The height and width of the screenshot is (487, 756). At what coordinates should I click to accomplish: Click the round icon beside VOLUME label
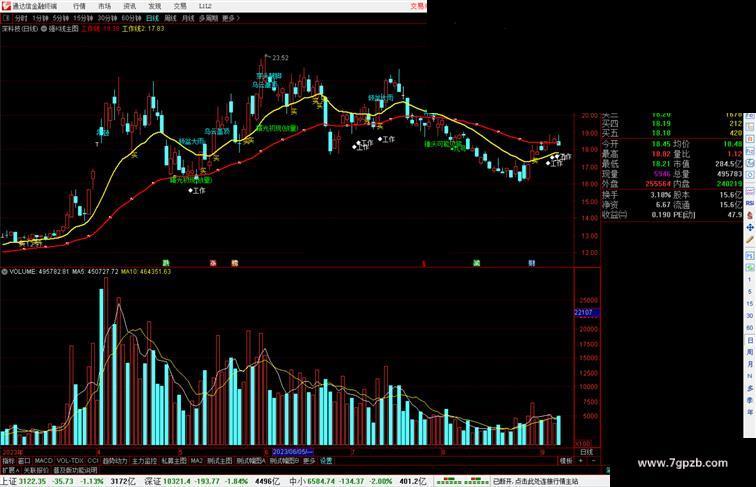click(x=4, y=272)
